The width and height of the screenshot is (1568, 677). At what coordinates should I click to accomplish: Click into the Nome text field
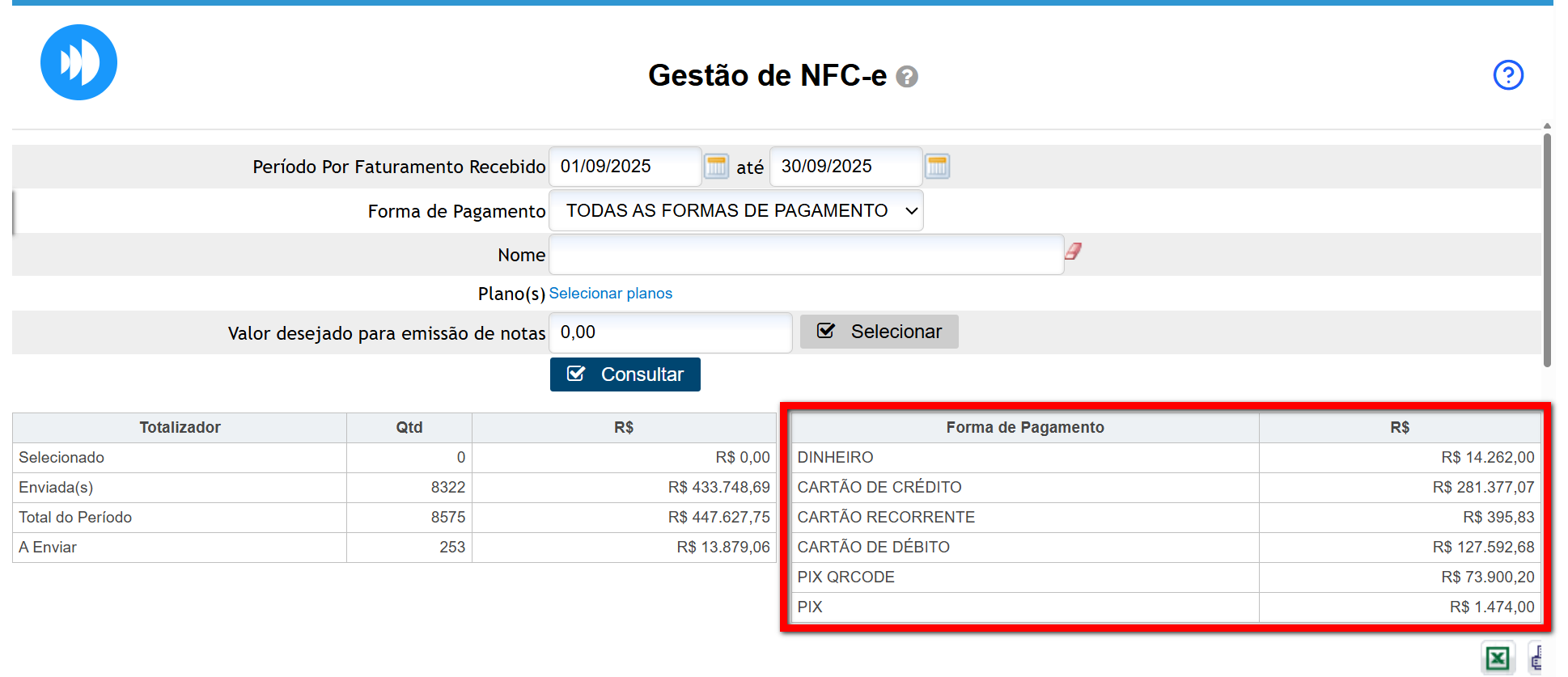806,255
